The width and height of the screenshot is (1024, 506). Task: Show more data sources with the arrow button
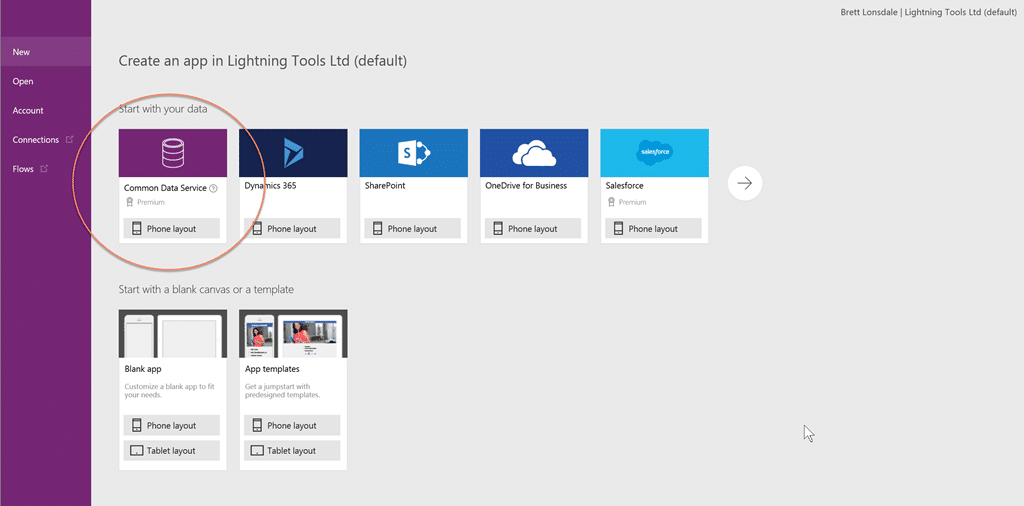tap(744, 183)
